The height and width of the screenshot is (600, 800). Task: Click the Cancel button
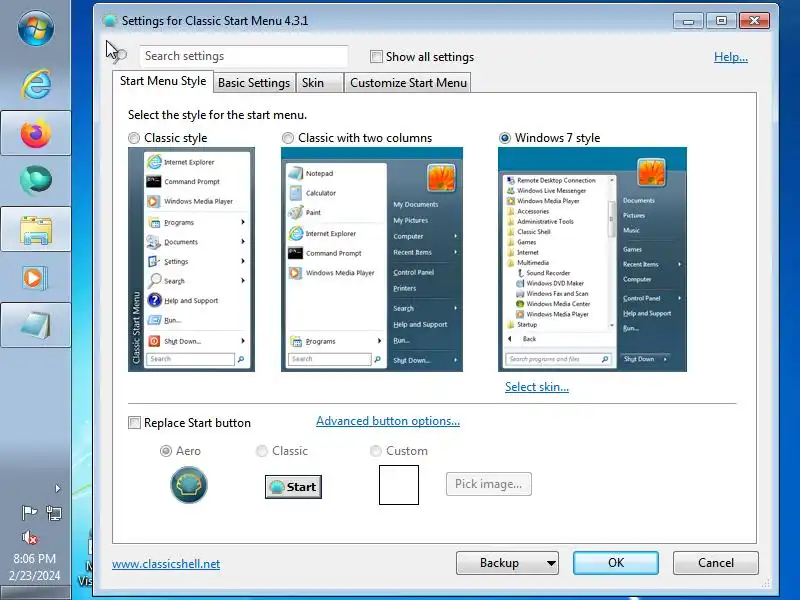716,563
